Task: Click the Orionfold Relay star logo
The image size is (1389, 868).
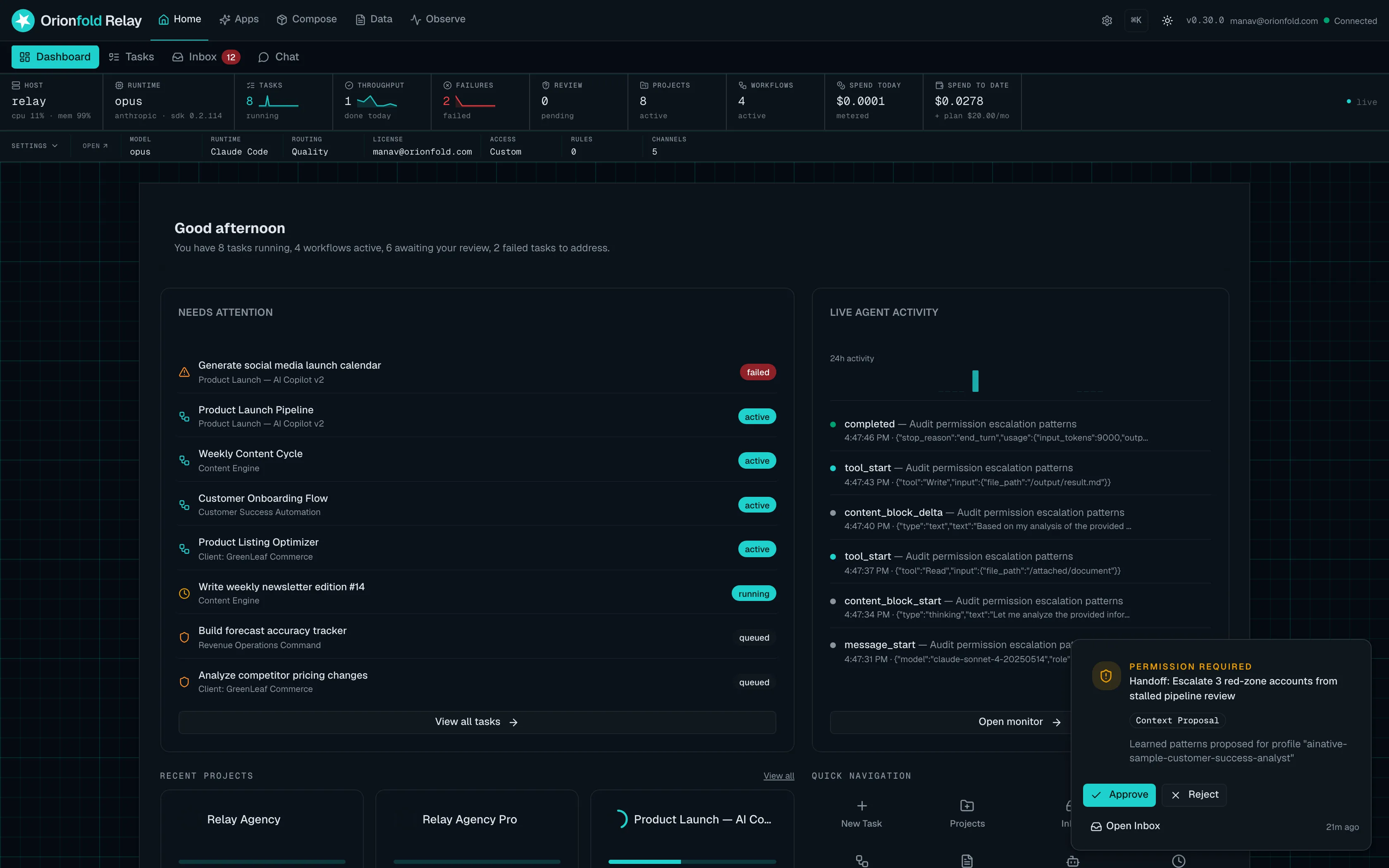Action: pyautogui.click(x=23, y=21)
